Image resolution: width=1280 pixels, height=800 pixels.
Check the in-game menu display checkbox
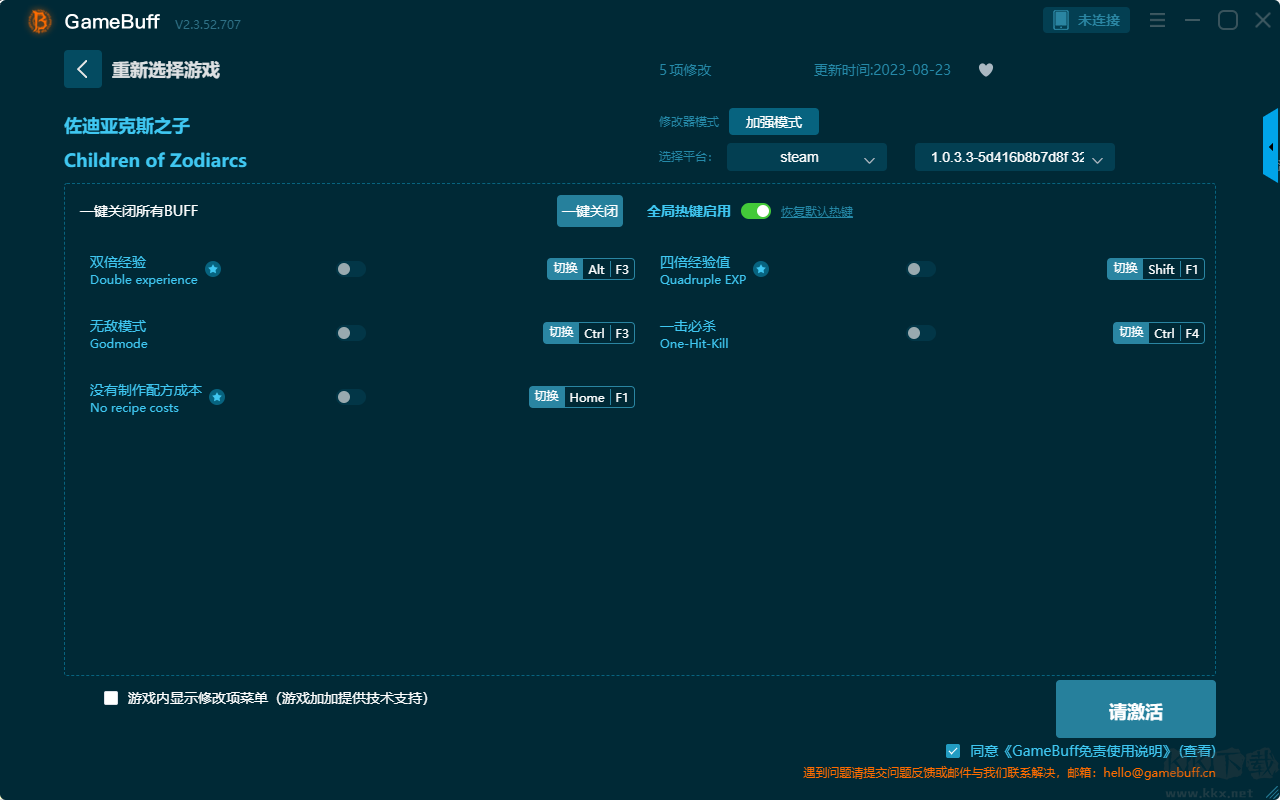(x=111, y=698)
